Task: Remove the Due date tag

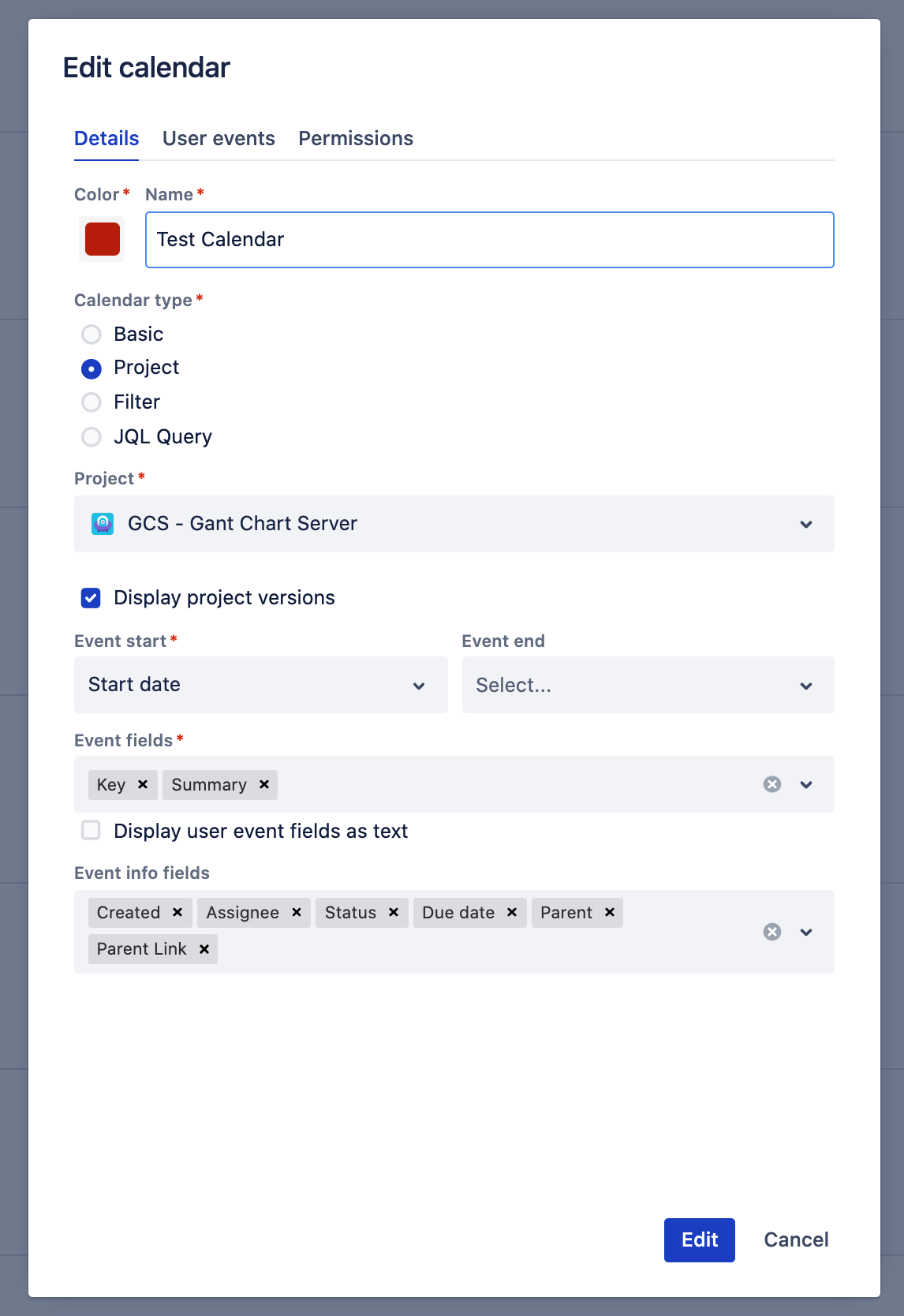Action: point(512,912)
